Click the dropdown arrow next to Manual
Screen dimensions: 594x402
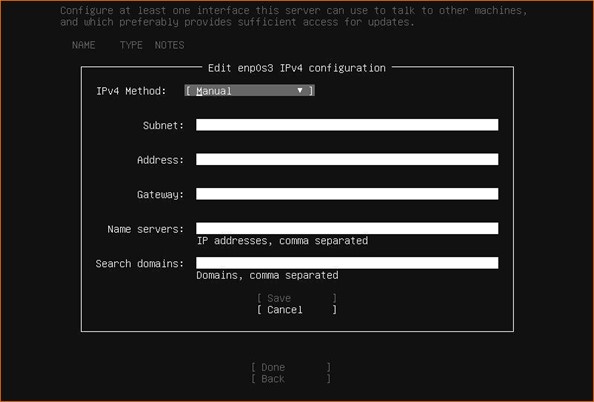coord(300,90)
